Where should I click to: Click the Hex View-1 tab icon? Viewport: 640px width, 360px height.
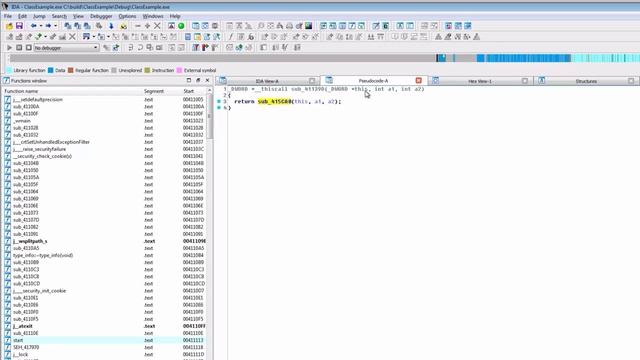pyautogui.click(x=436, y=81)
